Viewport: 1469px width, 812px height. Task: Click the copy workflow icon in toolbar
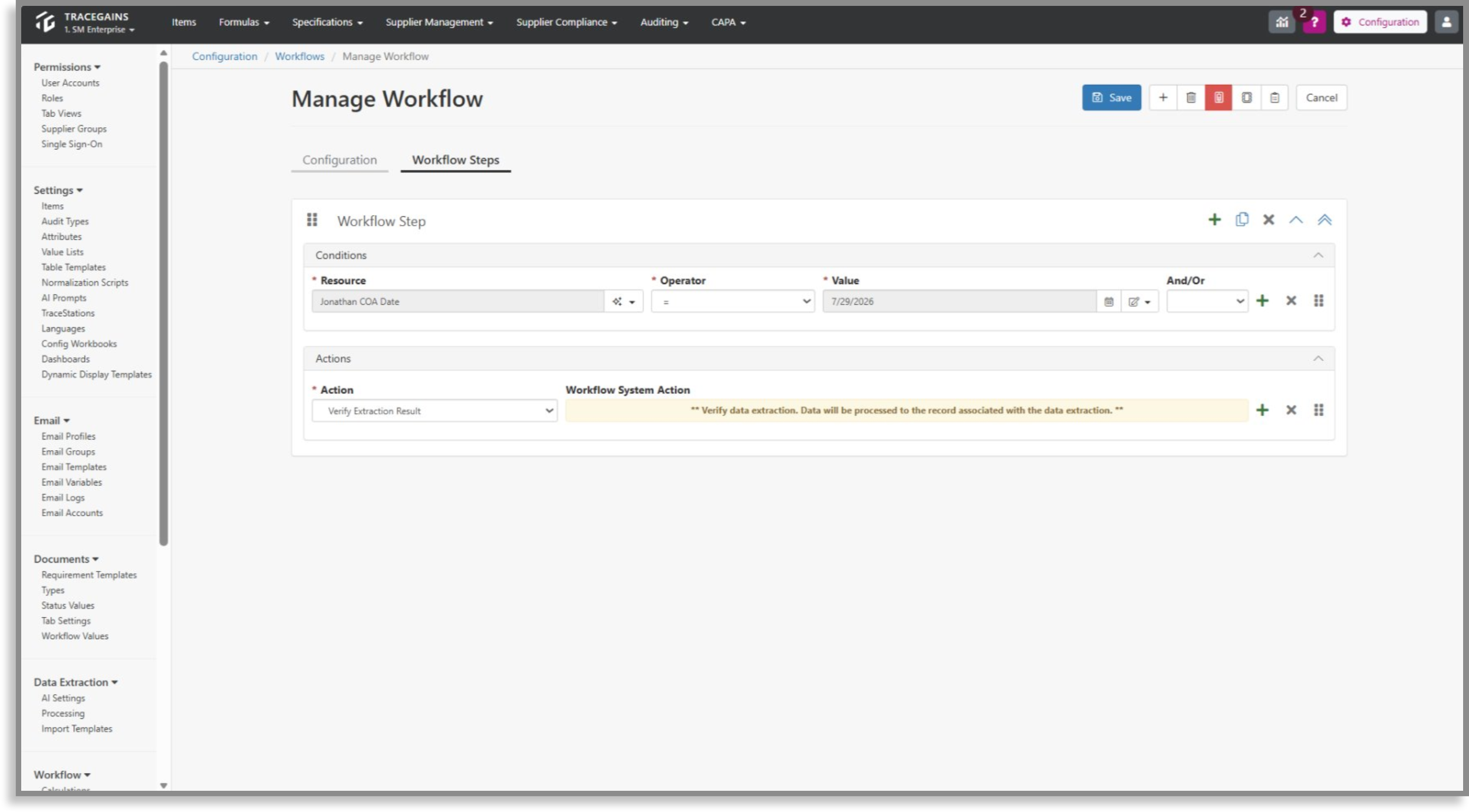[x=1246, y=97]
